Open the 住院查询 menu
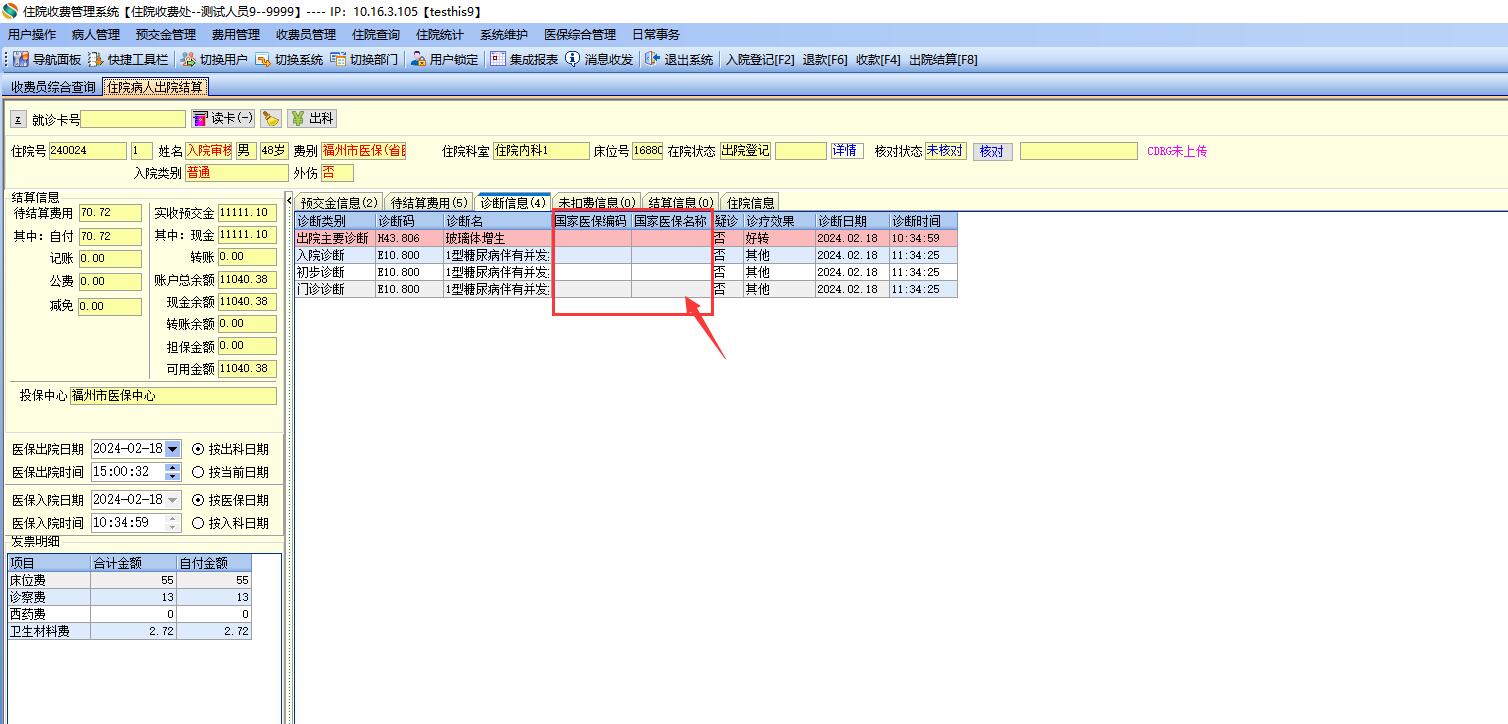Image resolution: width=1508 pixels, height=724 pixels. tap(376, 35)
